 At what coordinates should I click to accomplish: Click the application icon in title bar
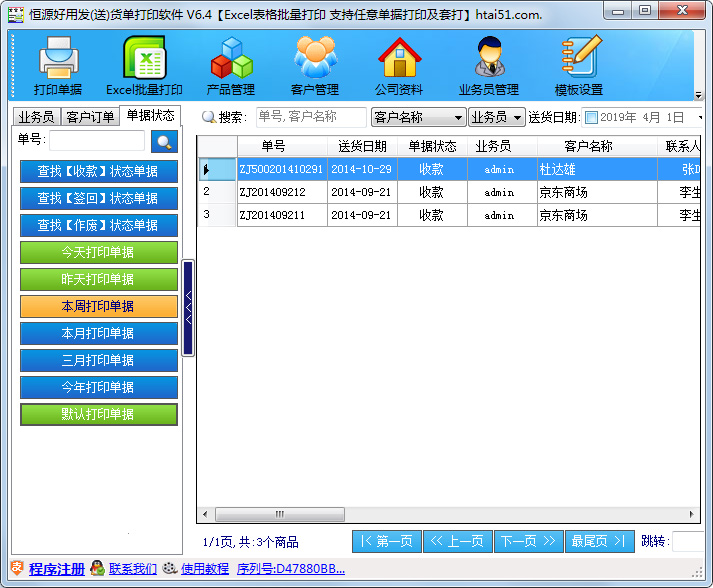pyautogui.click(x=16, y=15)
